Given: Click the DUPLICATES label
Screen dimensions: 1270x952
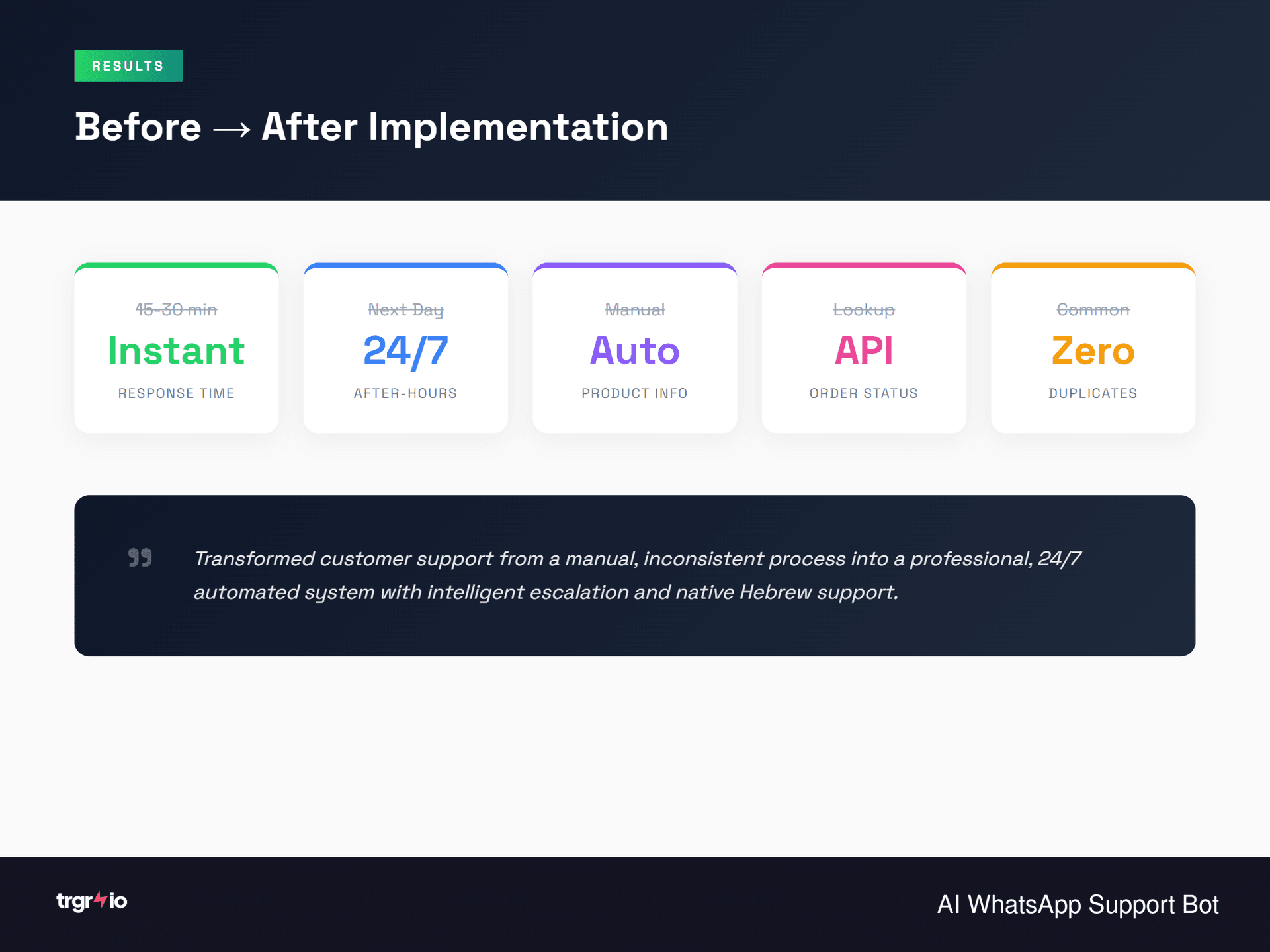Looking at the screenshot, I should [1093, 393].
